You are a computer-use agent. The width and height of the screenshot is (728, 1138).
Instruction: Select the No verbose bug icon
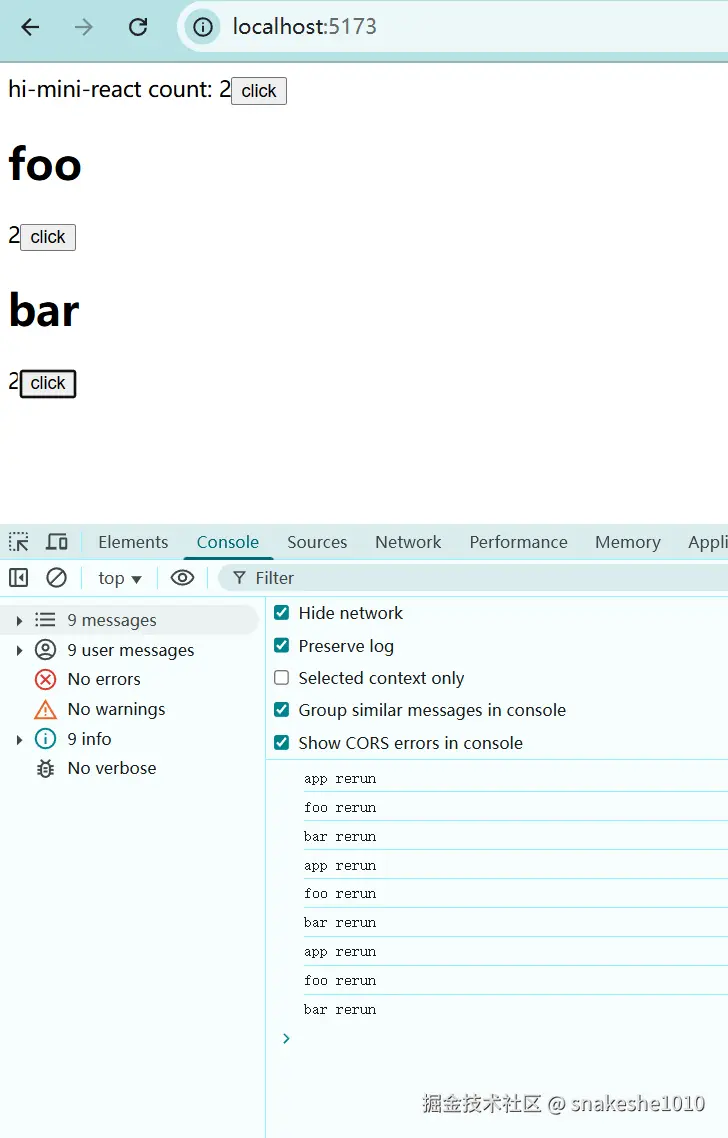[45, 769]
